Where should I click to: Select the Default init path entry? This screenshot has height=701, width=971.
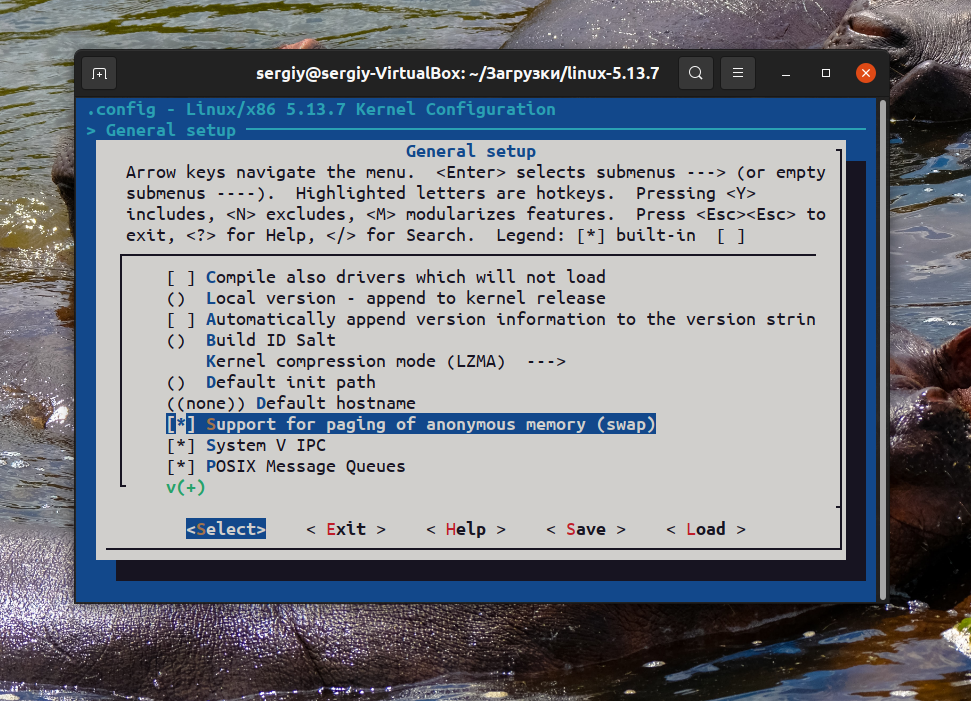[x=271, y=382]
